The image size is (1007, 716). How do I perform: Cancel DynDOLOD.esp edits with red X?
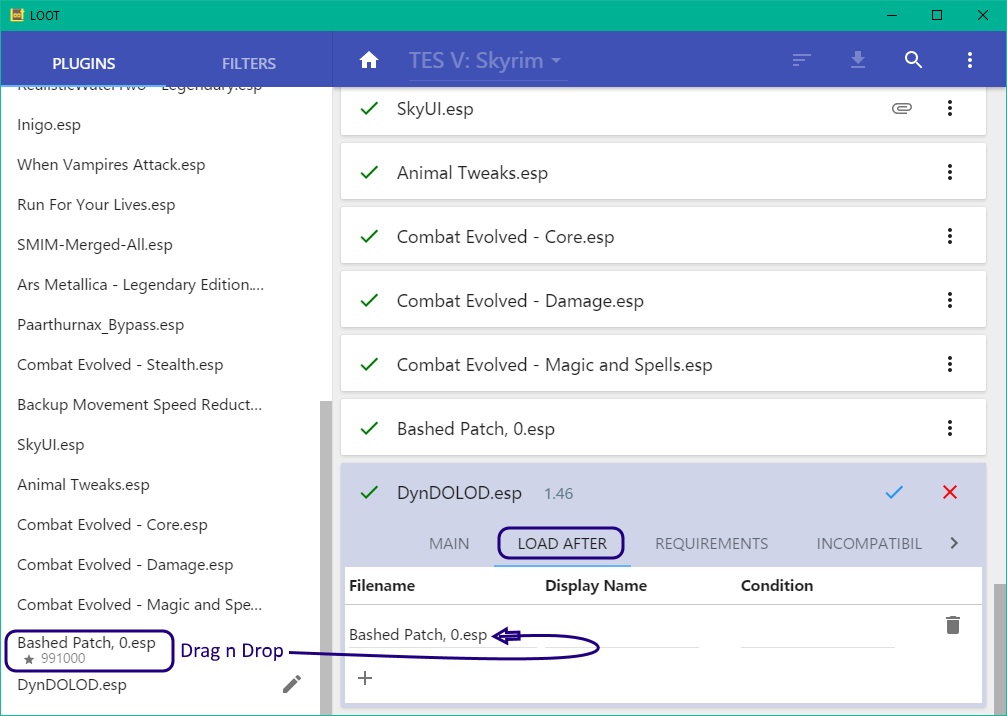[x=950, y=493]
